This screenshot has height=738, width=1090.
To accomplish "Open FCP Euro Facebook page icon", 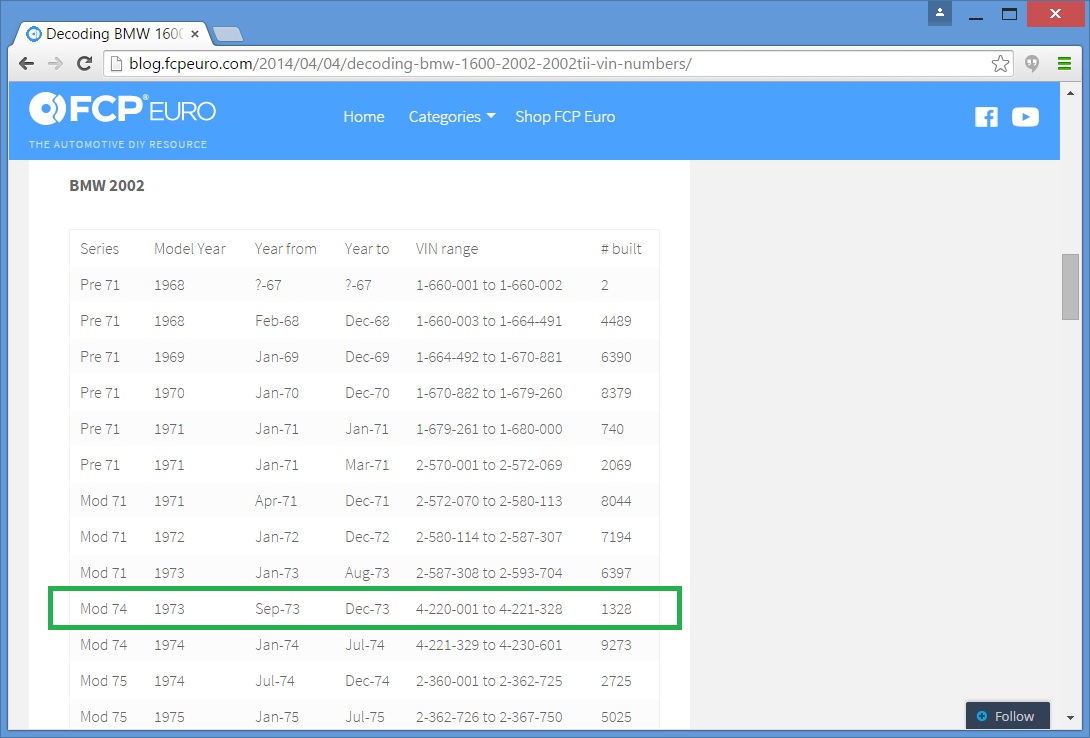I will [986, 117].
